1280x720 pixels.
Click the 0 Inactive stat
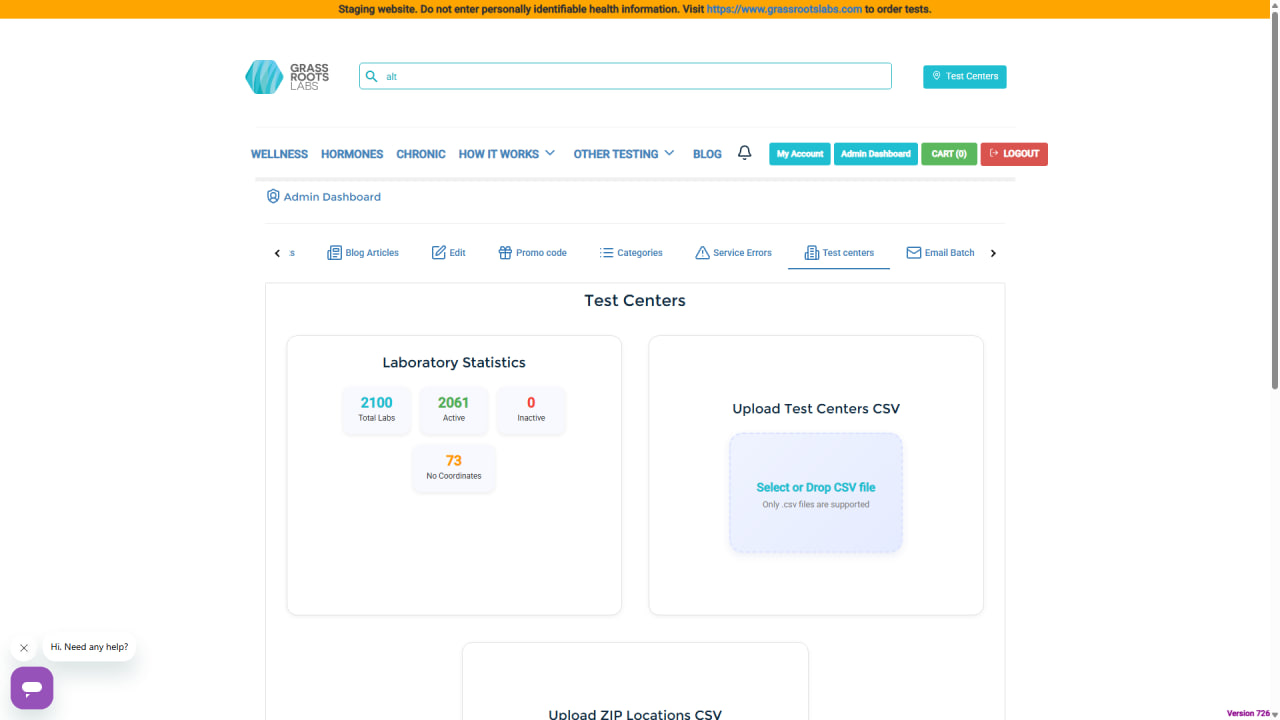(x=531, y=409)
